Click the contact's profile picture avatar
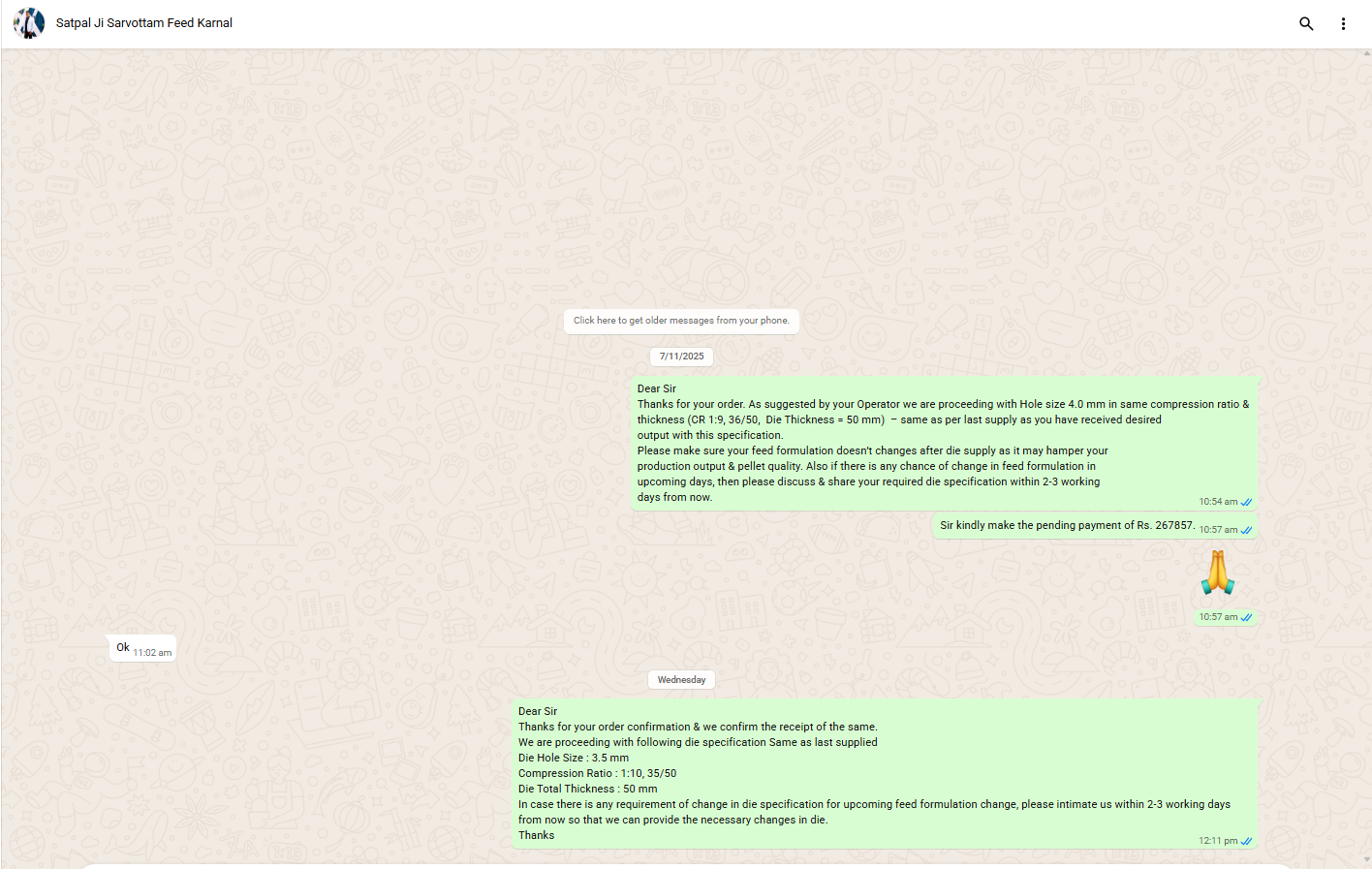Viewport: 1372px width, 869px height. click(x=29, y=23)
